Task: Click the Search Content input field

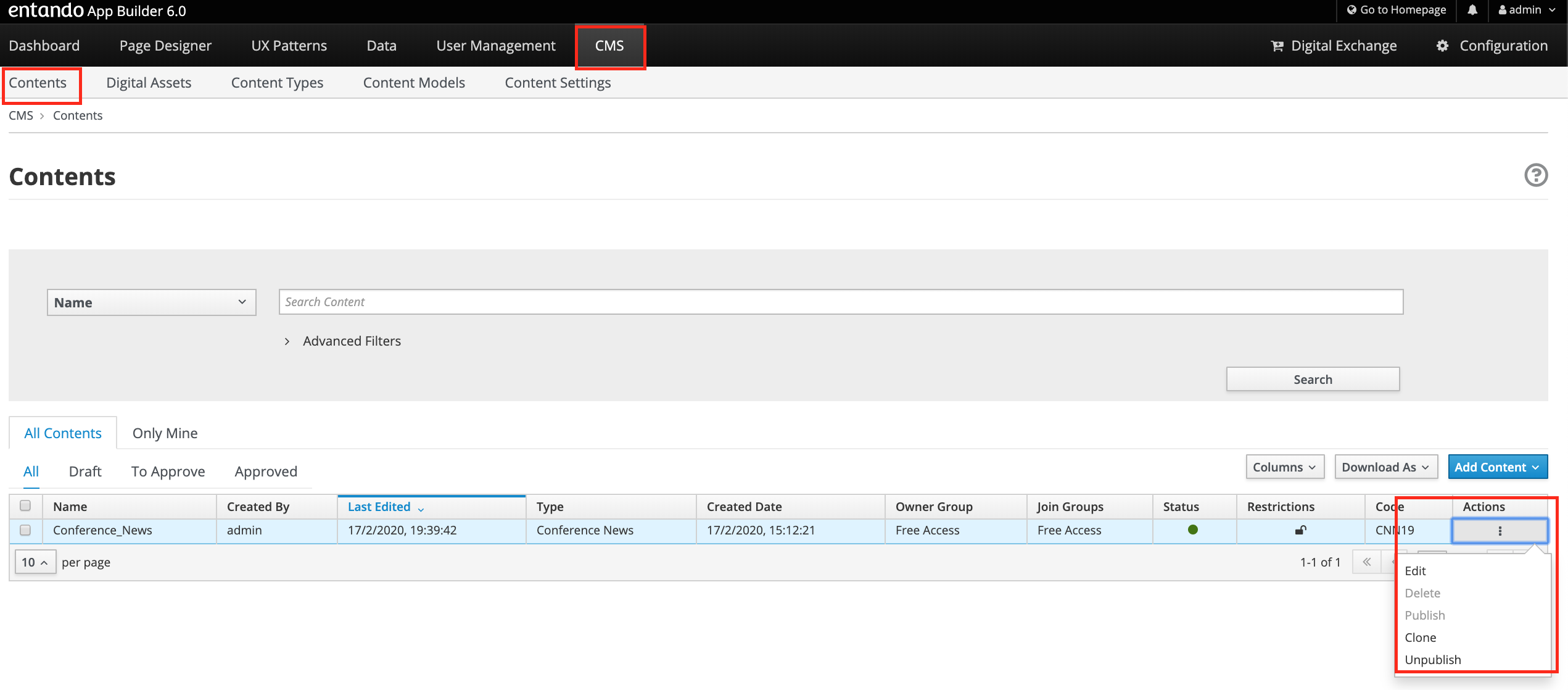Action: tap(840, 302)
